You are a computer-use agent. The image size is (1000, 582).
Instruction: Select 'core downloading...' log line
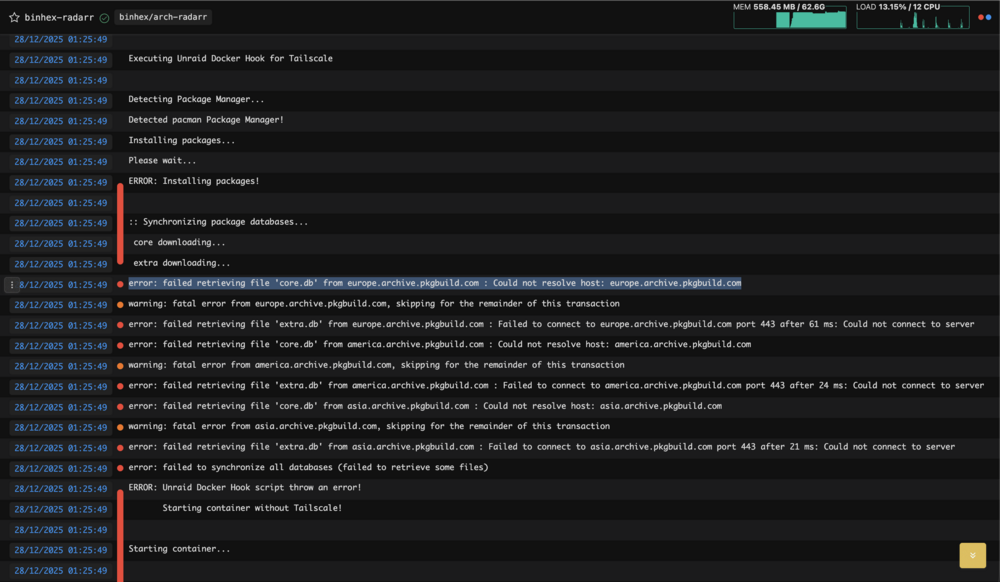179,242
